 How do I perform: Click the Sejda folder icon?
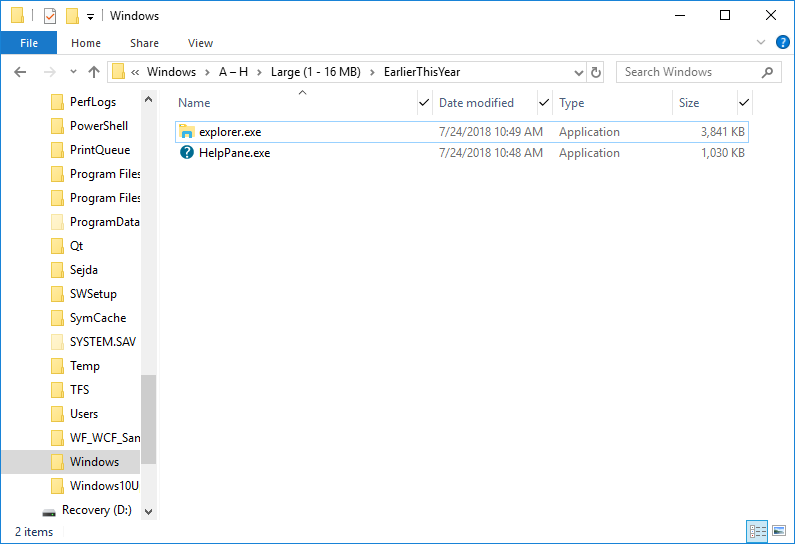(57, 270)
